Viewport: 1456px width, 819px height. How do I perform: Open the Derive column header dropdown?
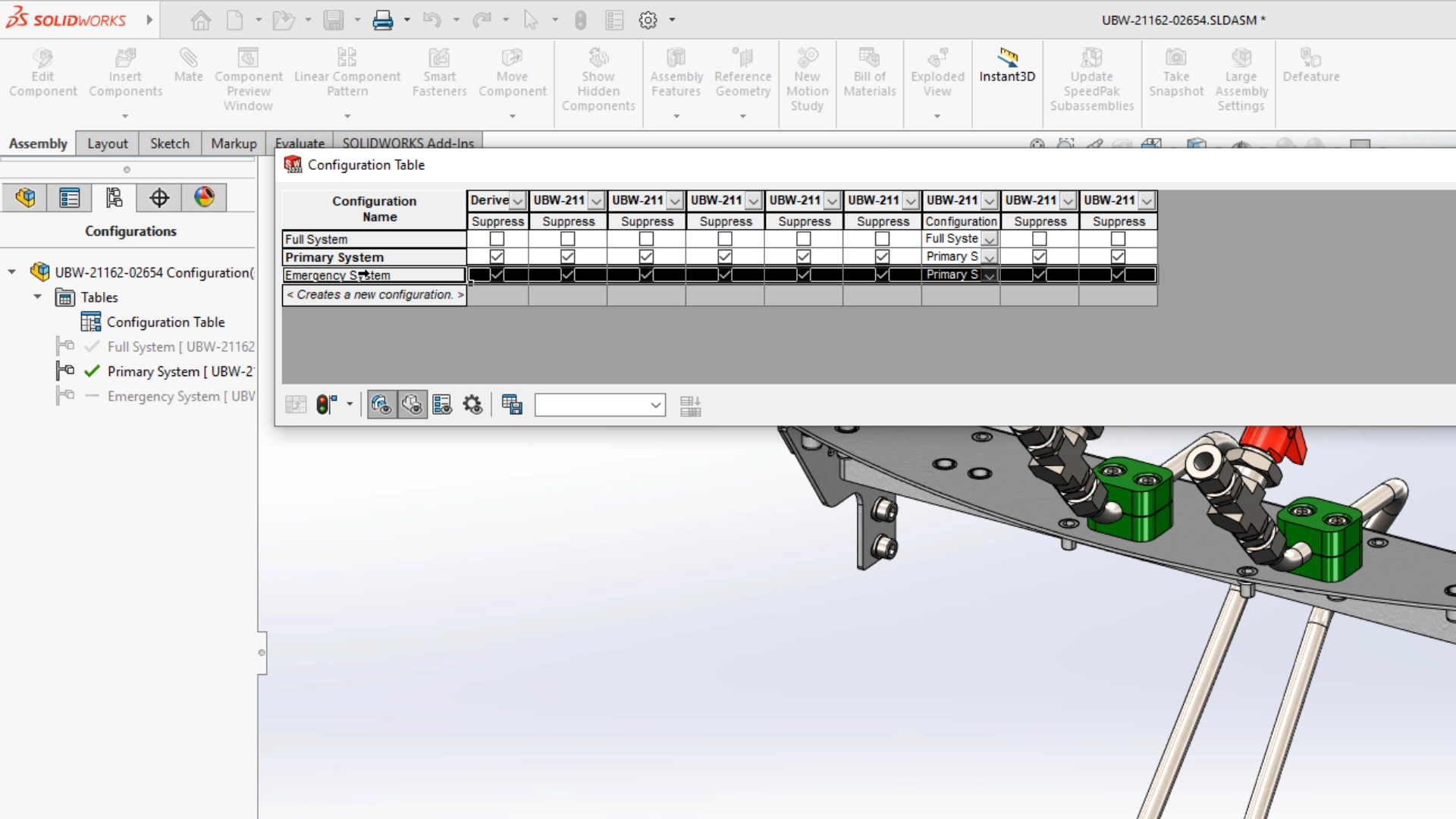pyautogui.click(x=518, y=201)
